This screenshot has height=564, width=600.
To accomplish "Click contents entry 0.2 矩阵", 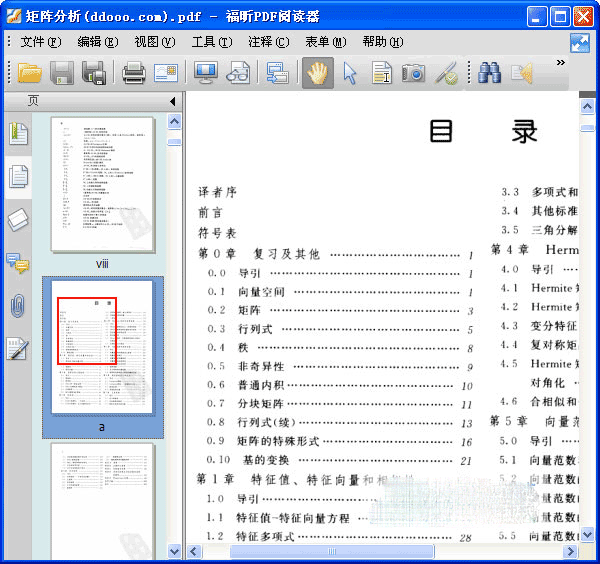I will click(341, 310).
